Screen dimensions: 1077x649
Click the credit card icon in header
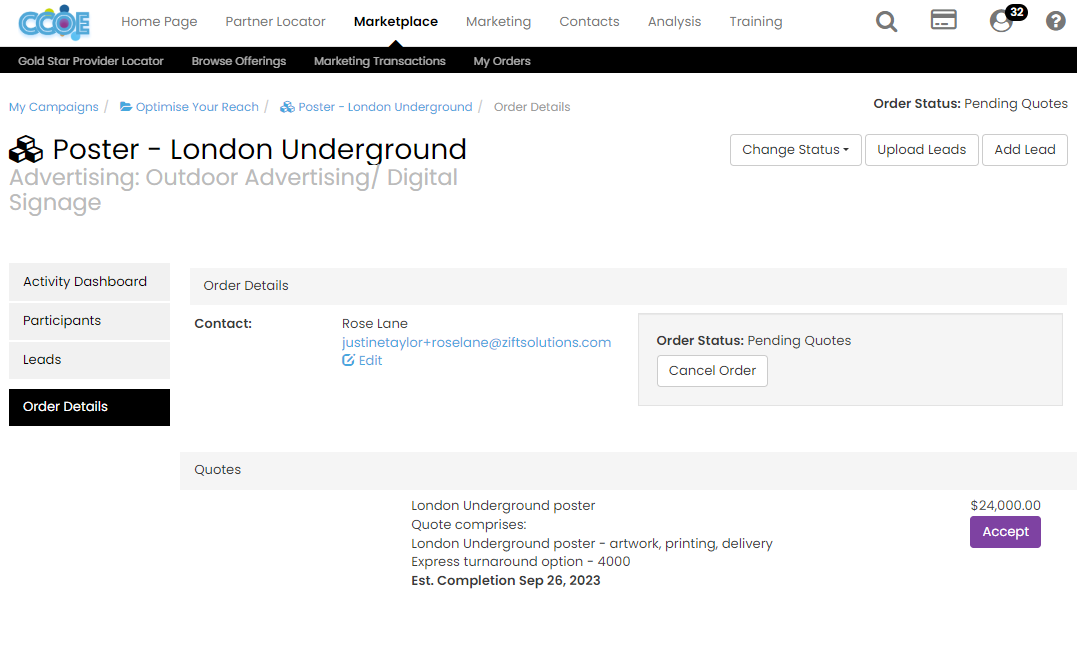(943, 20)
